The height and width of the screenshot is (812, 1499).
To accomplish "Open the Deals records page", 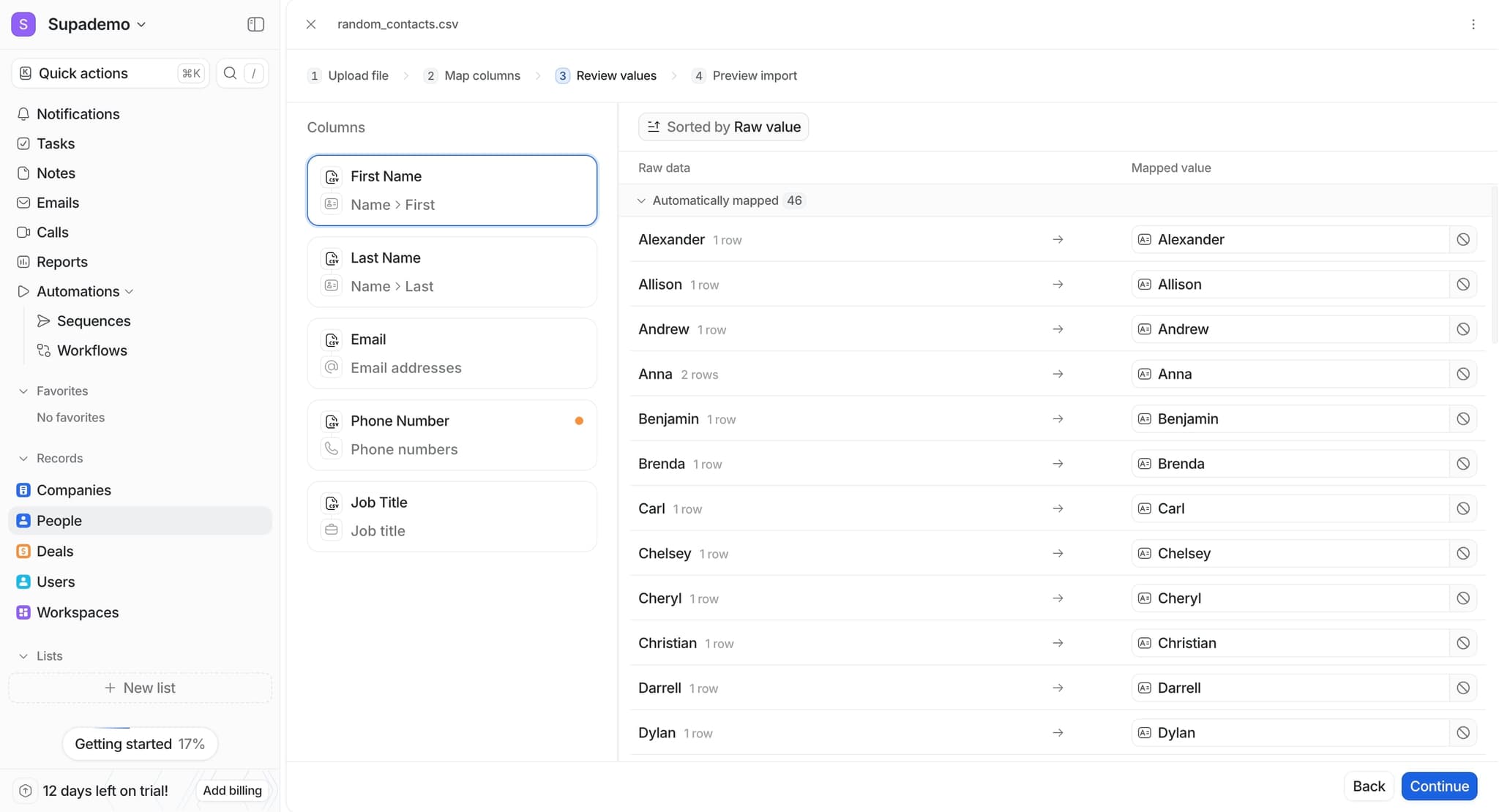I will click(55, 552).
